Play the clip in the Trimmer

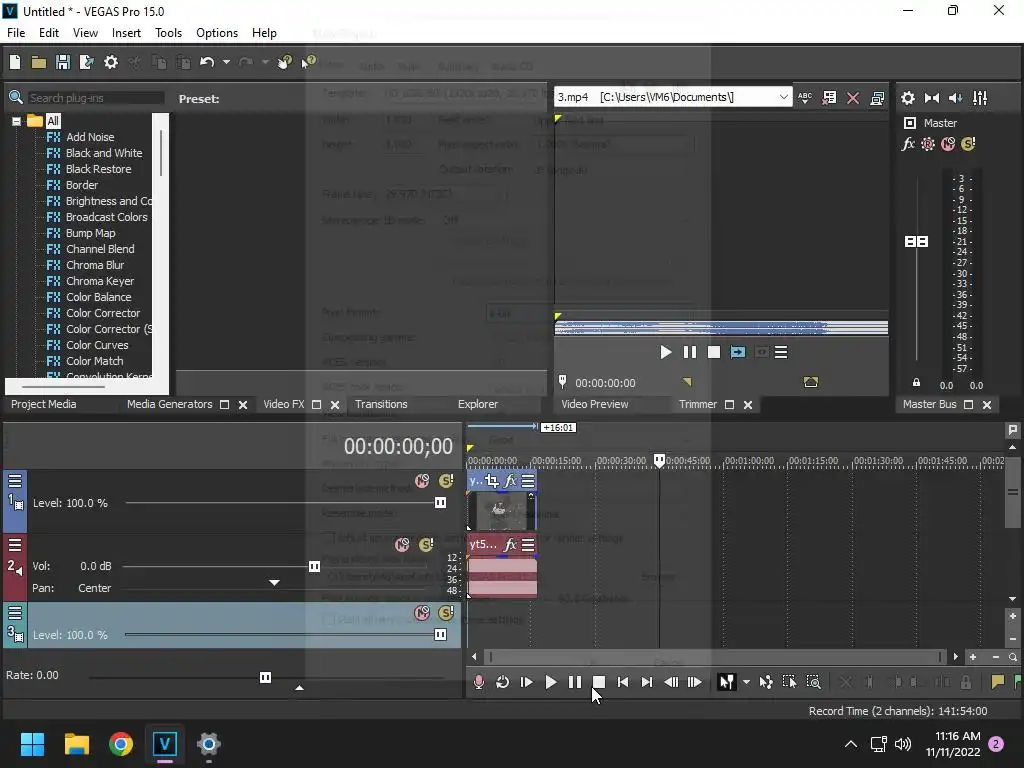pos(665,353)
